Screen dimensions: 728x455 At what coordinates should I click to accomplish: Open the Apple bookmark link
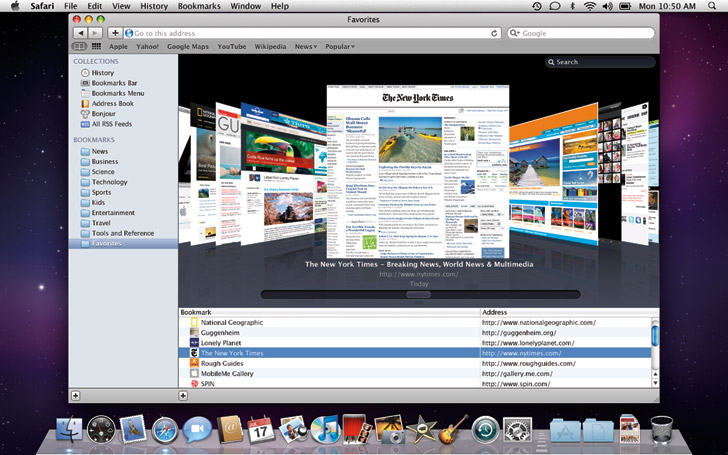tap(118, 46)
